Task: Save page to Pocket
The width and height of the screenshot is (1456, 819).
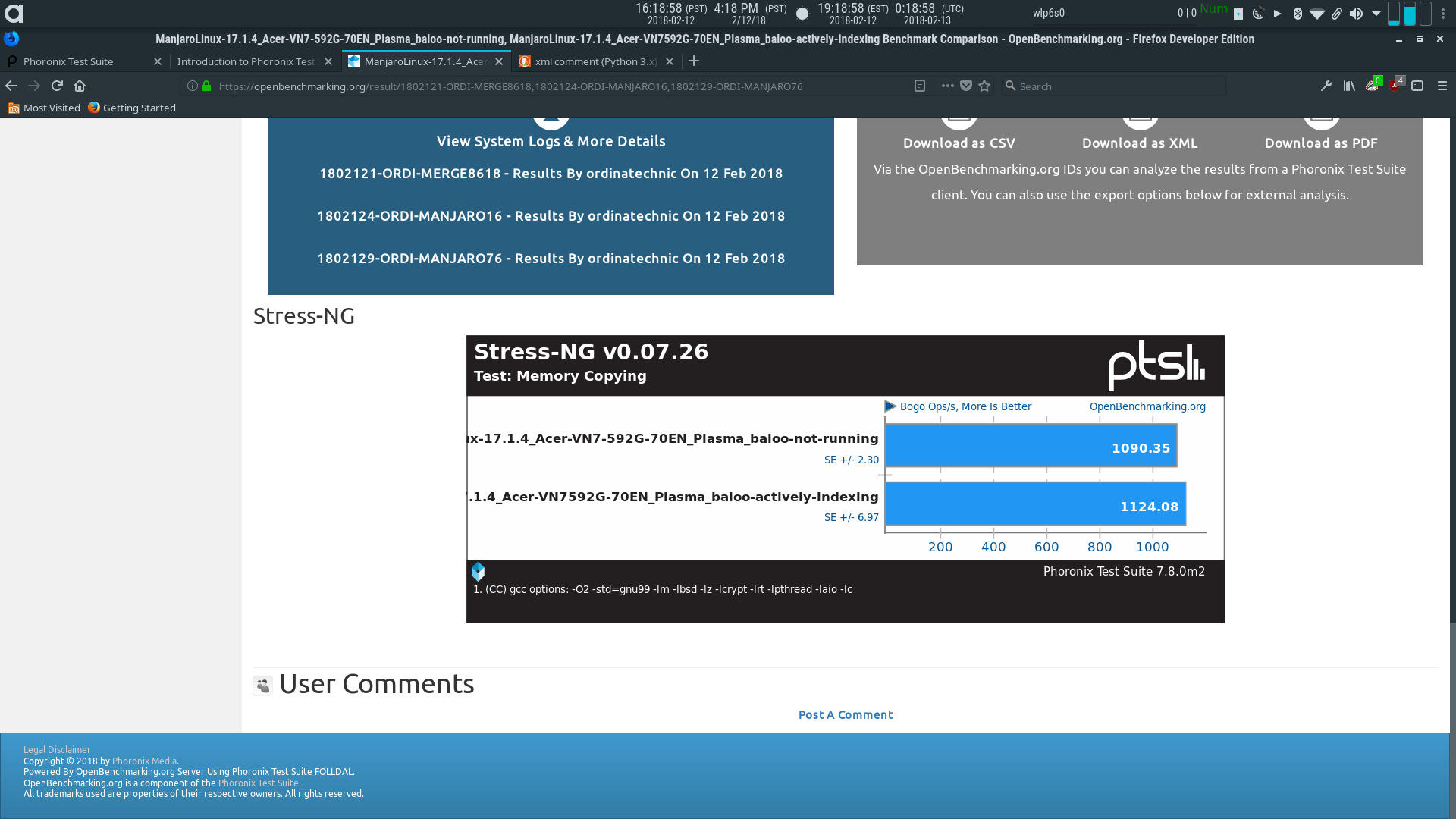Action: 966,86
